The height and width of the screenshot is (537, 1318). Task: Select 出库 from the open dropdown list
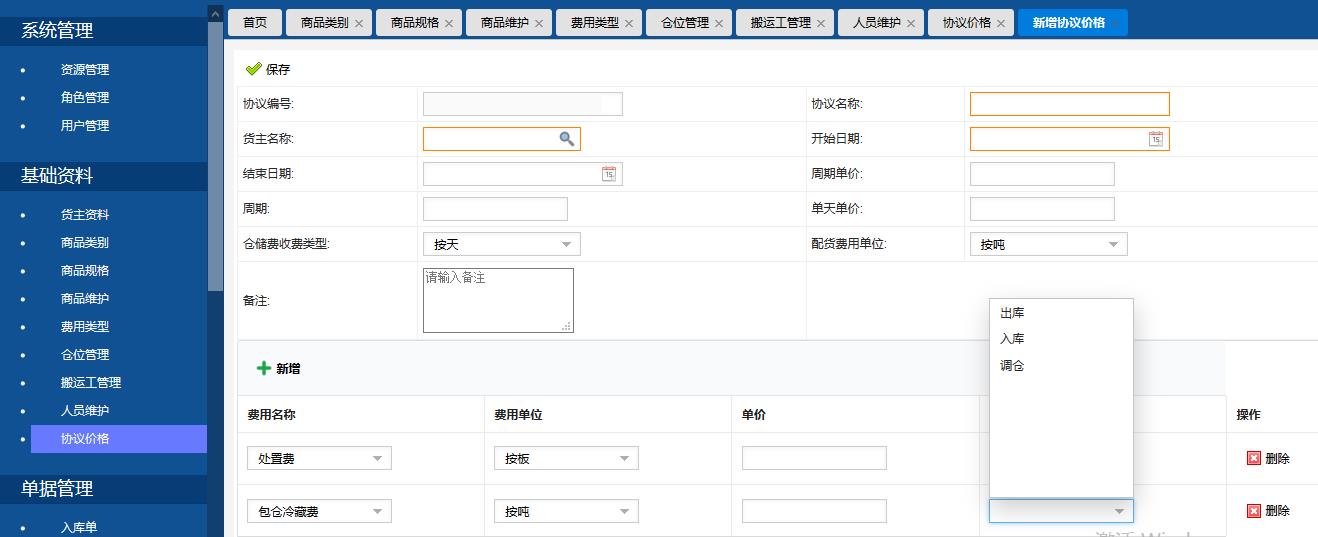pos(1012,313)
